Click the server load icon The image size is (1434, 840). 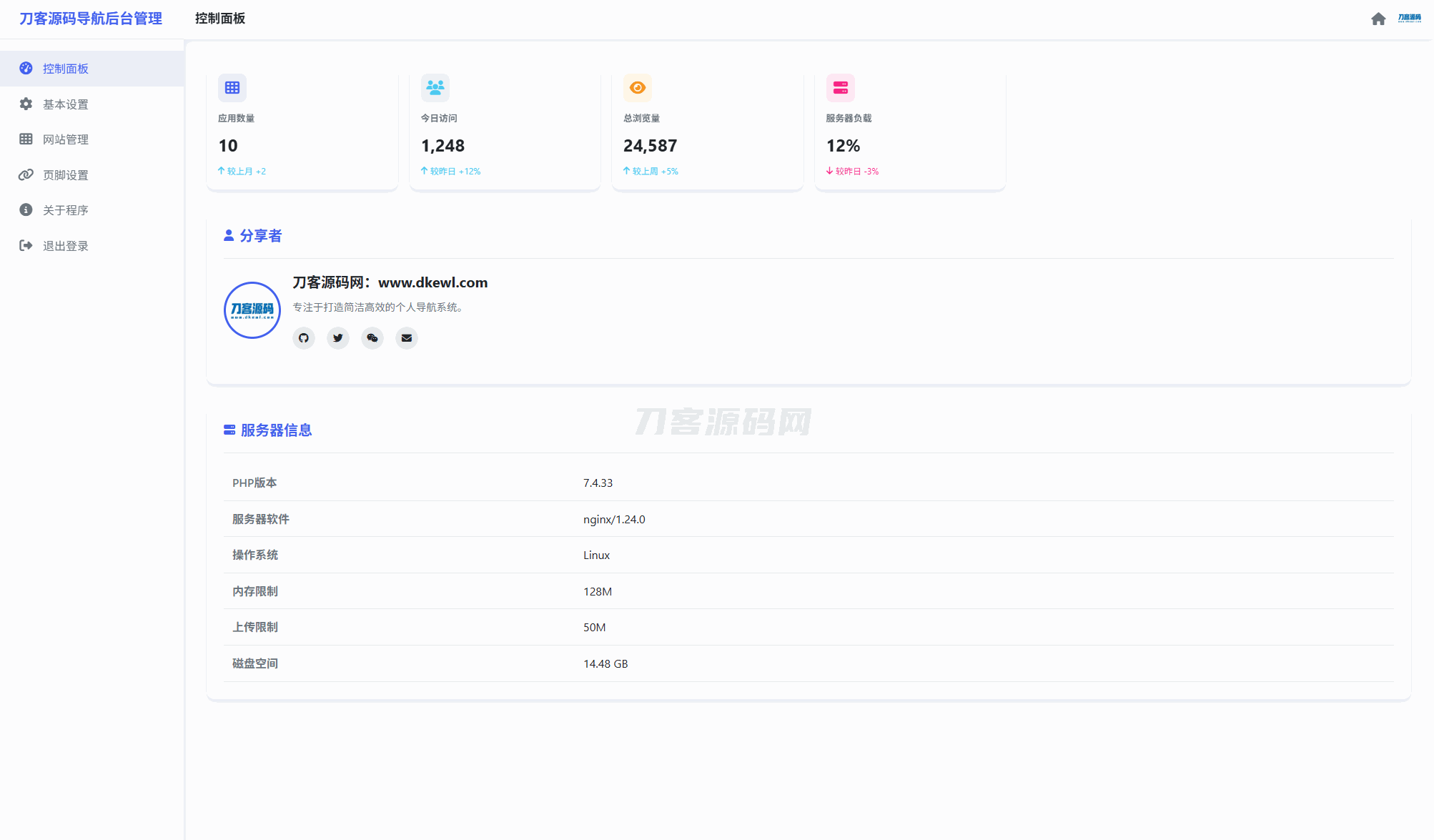[840, 88]
